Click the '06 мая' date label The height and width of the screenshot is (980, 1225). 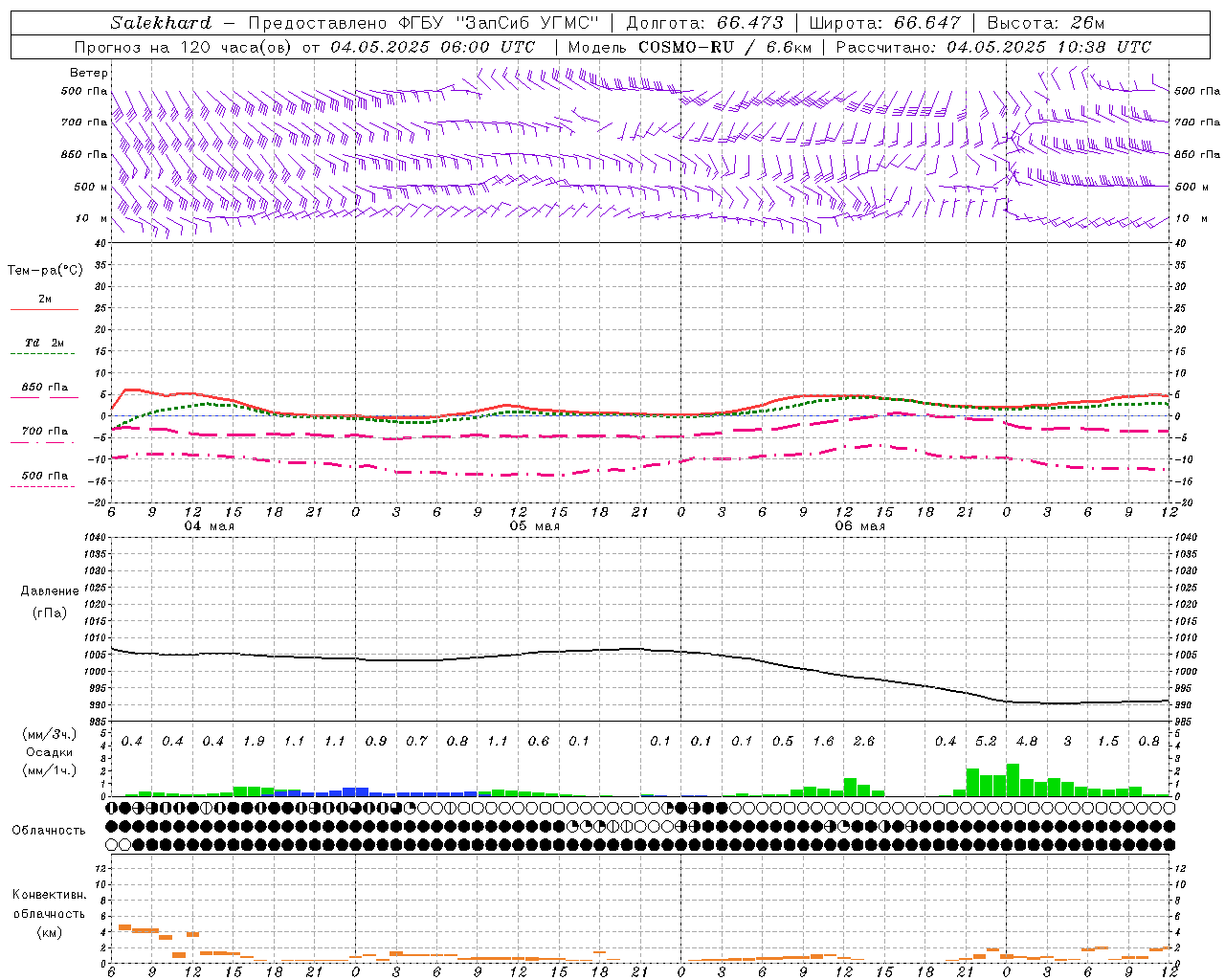859,526
